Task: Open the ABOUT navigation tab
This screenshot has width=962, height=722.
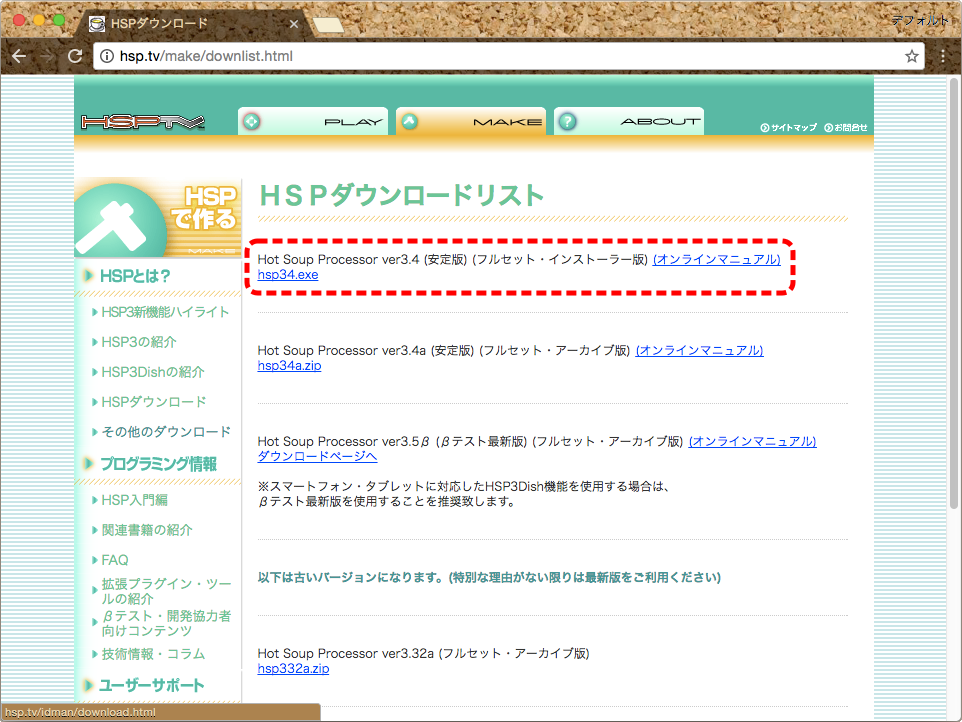Action: 629,121
